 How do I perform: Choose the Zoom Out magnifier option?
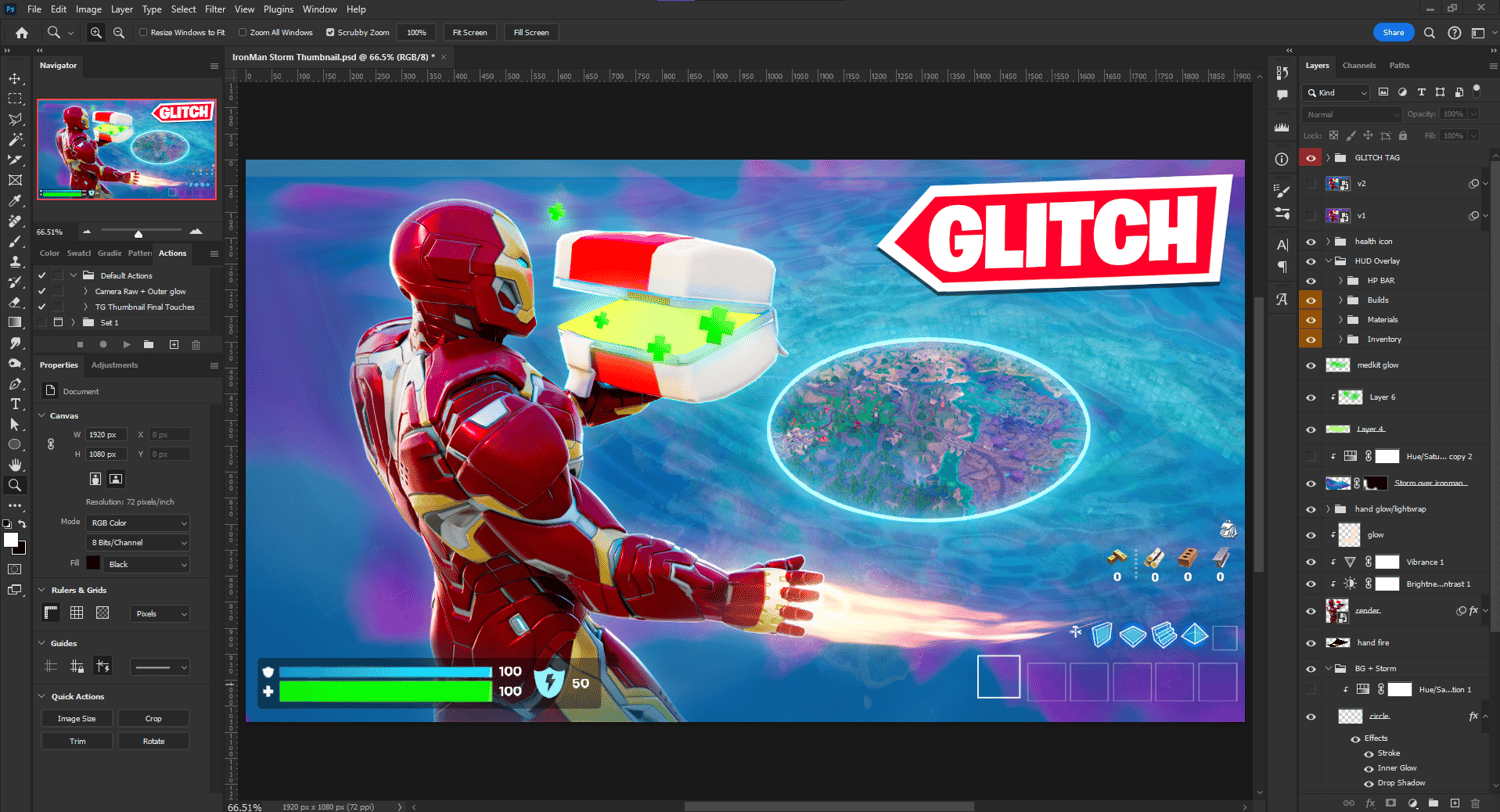(119, 33)
